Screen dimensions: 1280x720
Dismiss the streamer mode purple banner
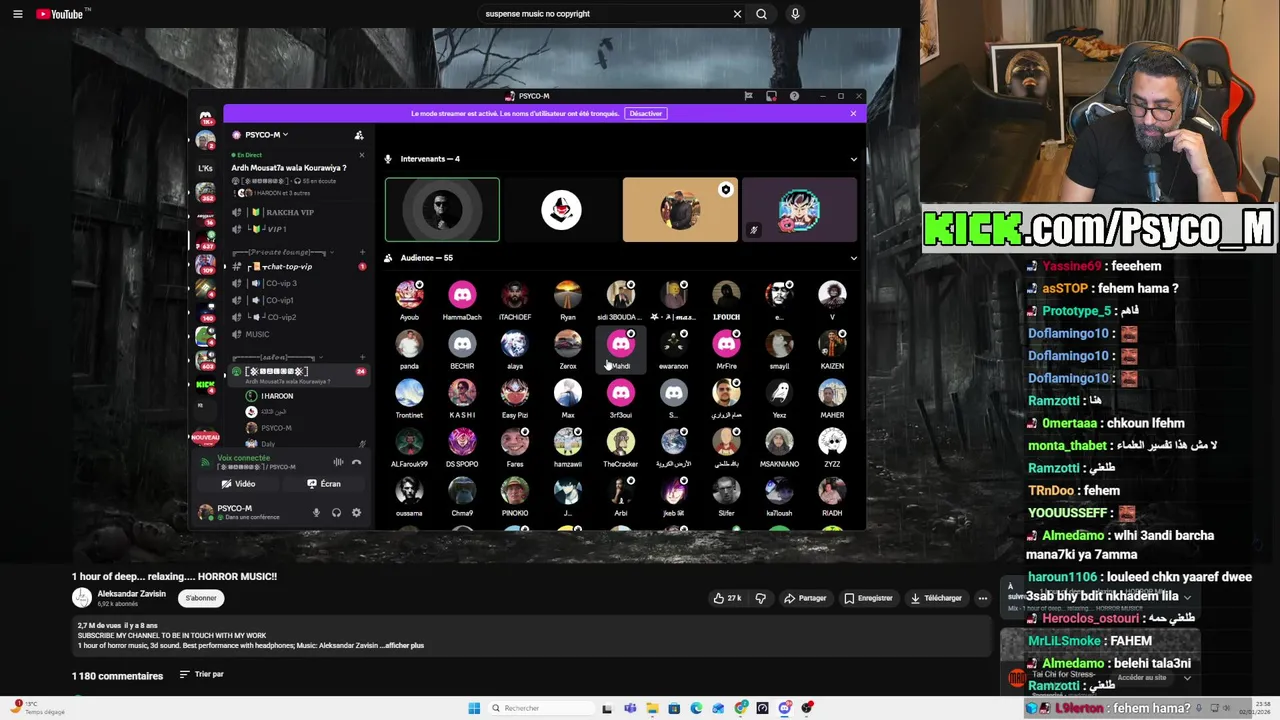853,113
